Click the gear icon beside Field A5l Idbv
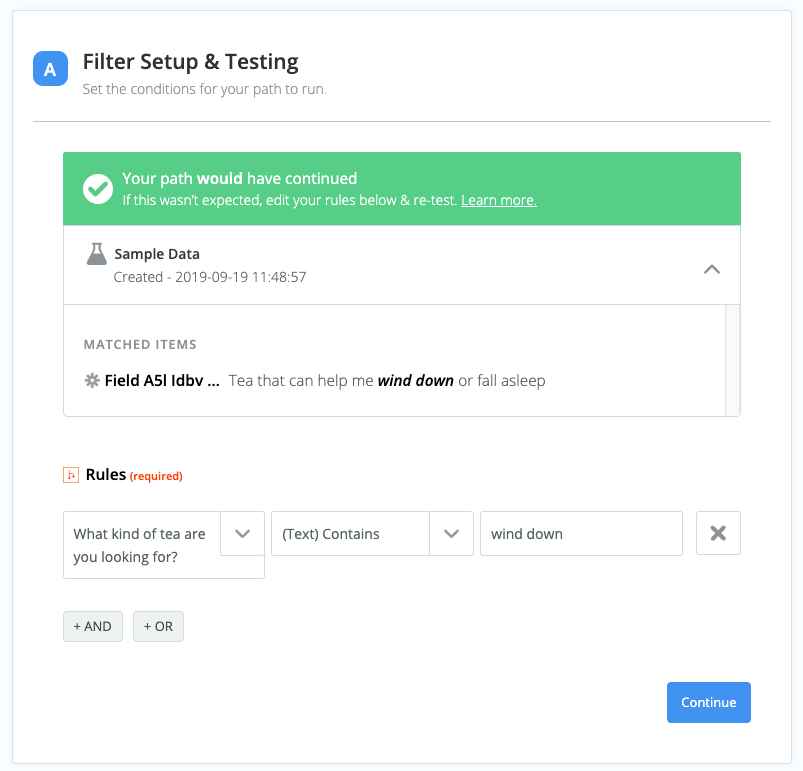 pyautogui.click(x=92, y=380)
